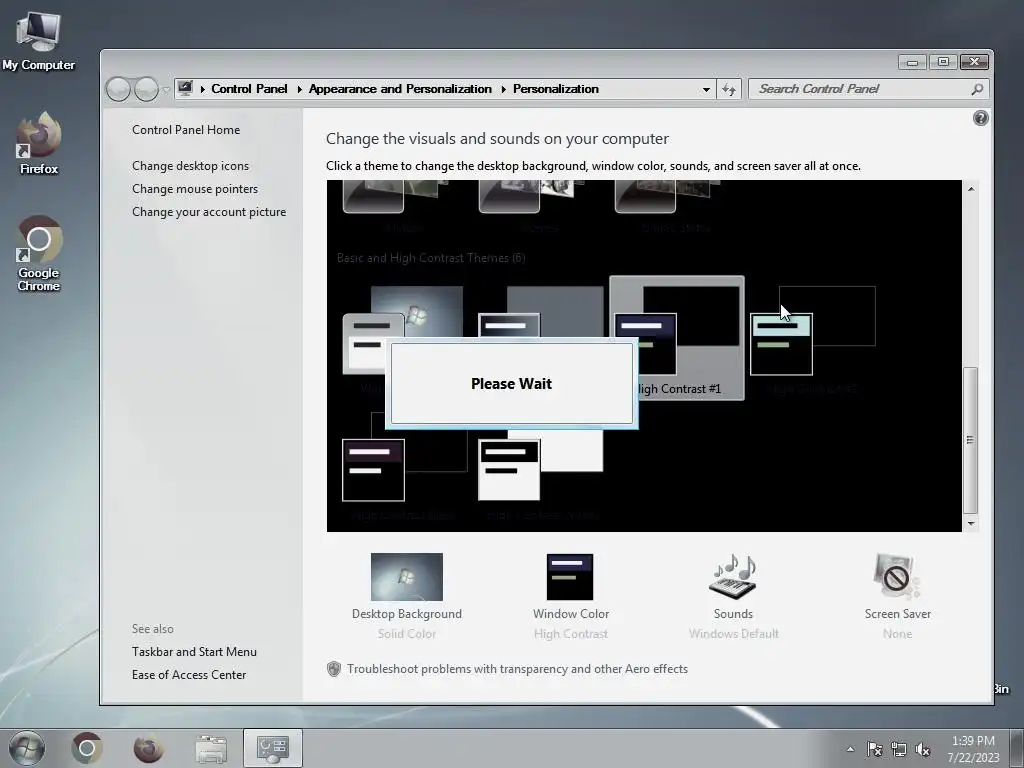
Task: Click Change desktop icons link
Action: 190,166
